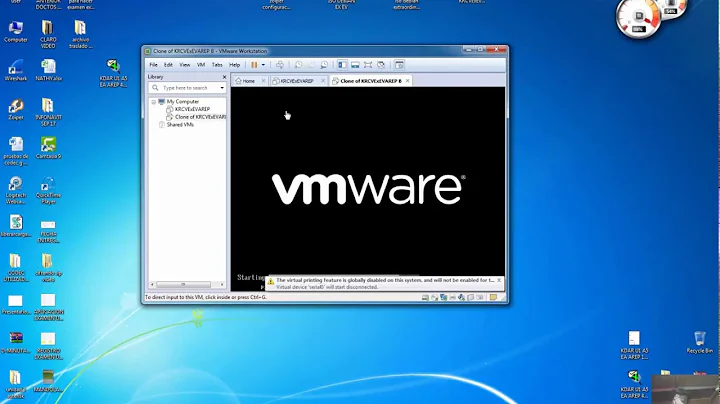This screenshot has width=720, height=404.
Task: Open the library search options dropdown
Action: [222, 88]
